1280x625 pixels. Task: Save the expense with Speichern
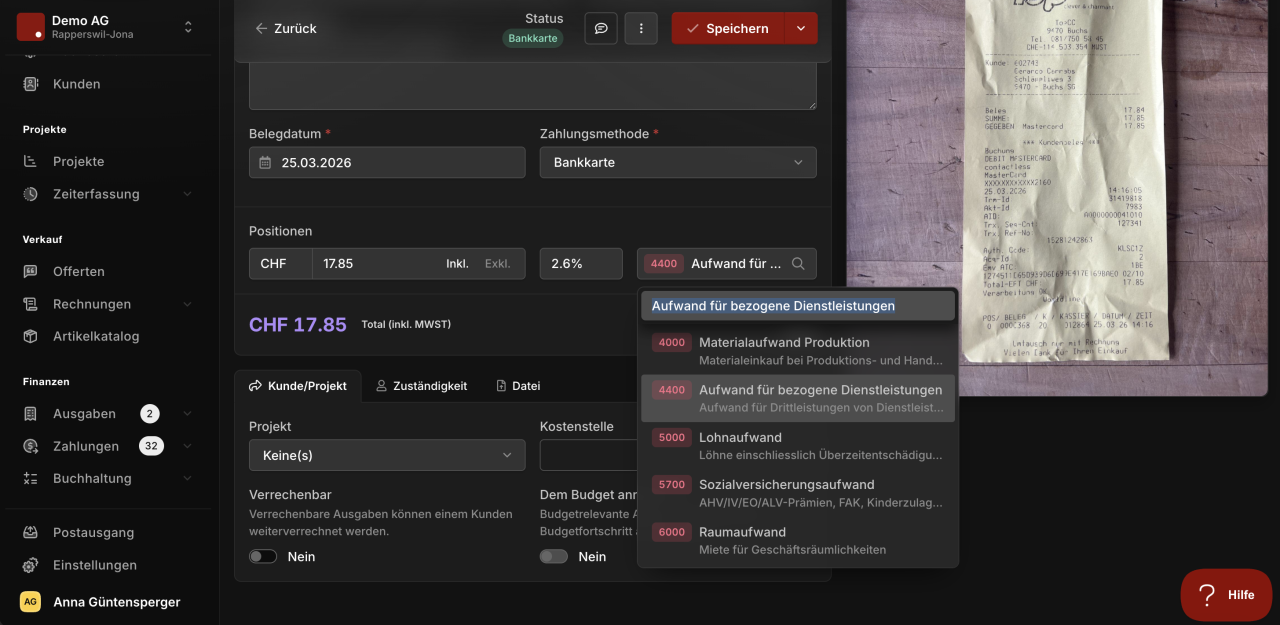728,28
